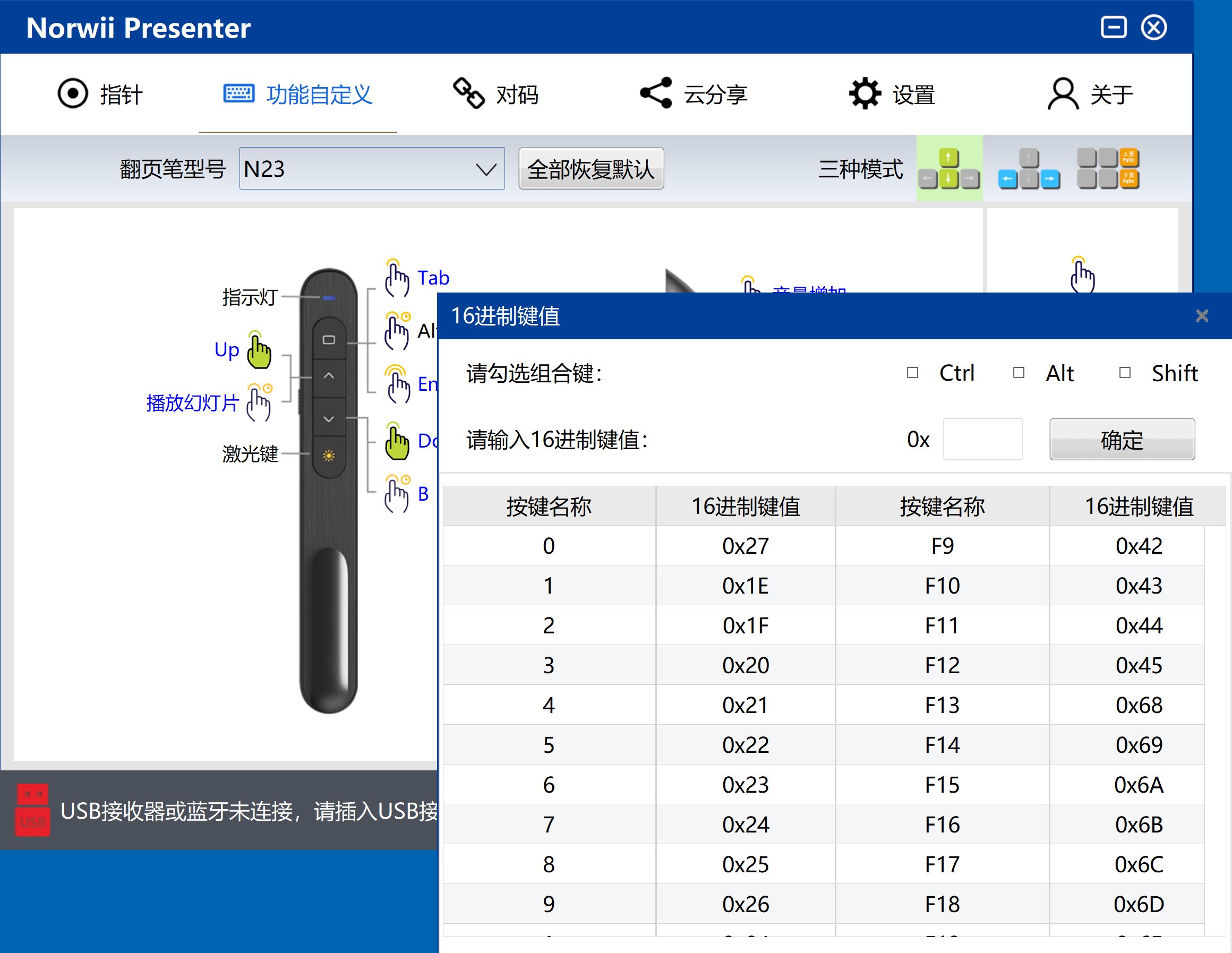The width and height of the screenshot is (1232, 953).
Task: Click the 指示灯 indicator light label
Action: [x=250, y=297]
